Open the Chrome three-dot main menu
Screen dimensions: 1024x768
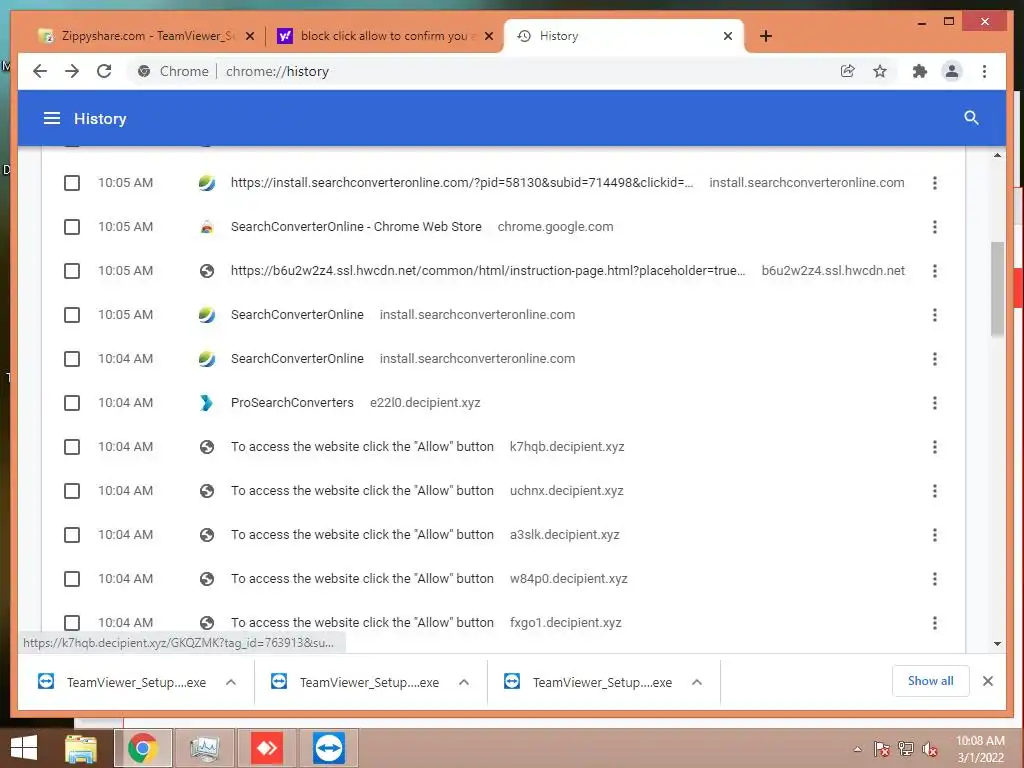pyautogui.click(x=984, y=71)
